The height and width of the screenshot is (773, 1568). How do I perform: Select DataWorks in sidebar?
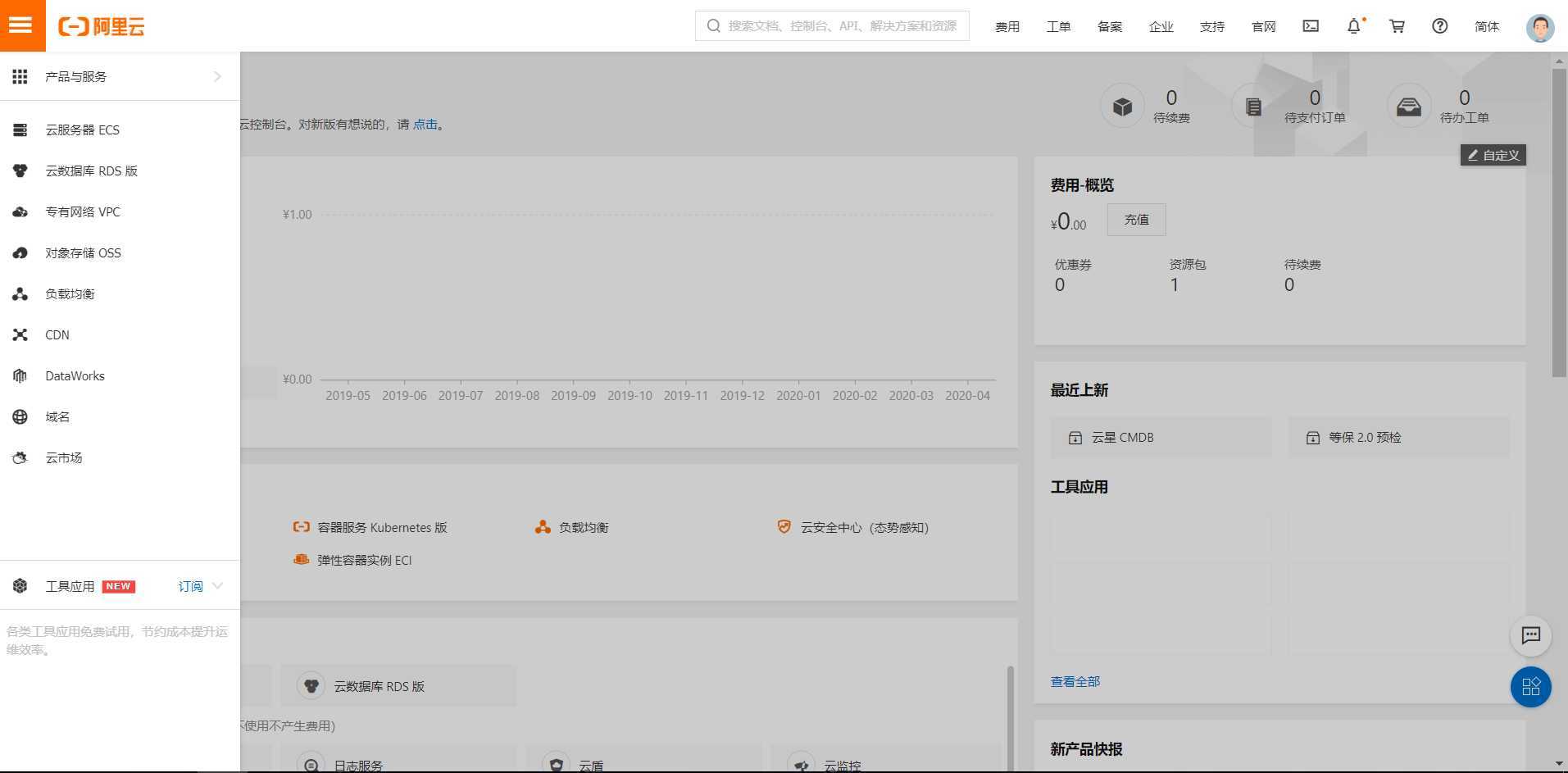[120, 375]
